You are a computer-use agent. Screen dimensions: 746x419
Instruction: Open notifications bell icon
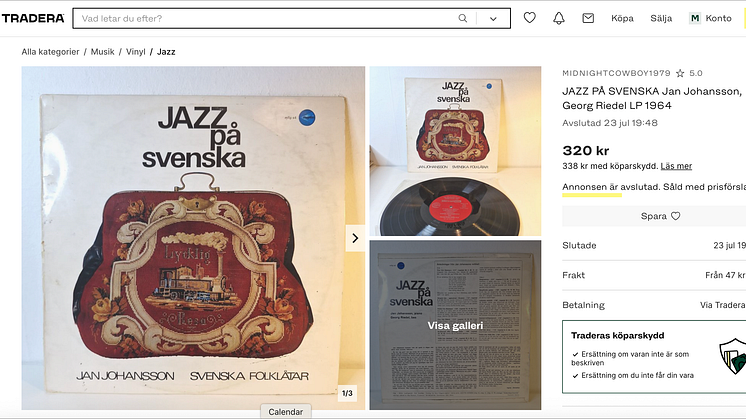pos(559,18)
